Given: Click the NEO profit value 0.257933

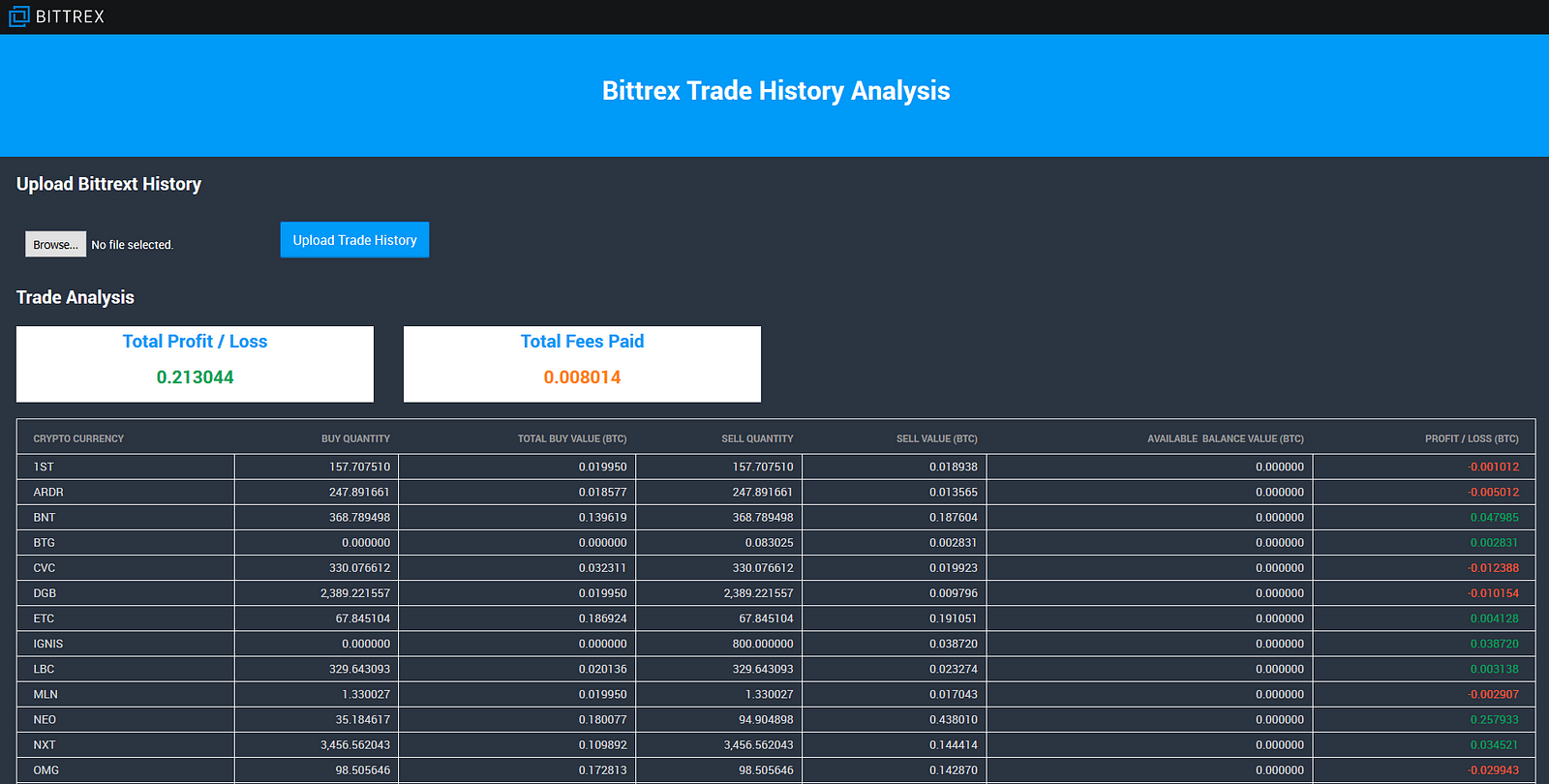Looking at the screenshot, I should pyautogui.click(x=1495, y=719).
